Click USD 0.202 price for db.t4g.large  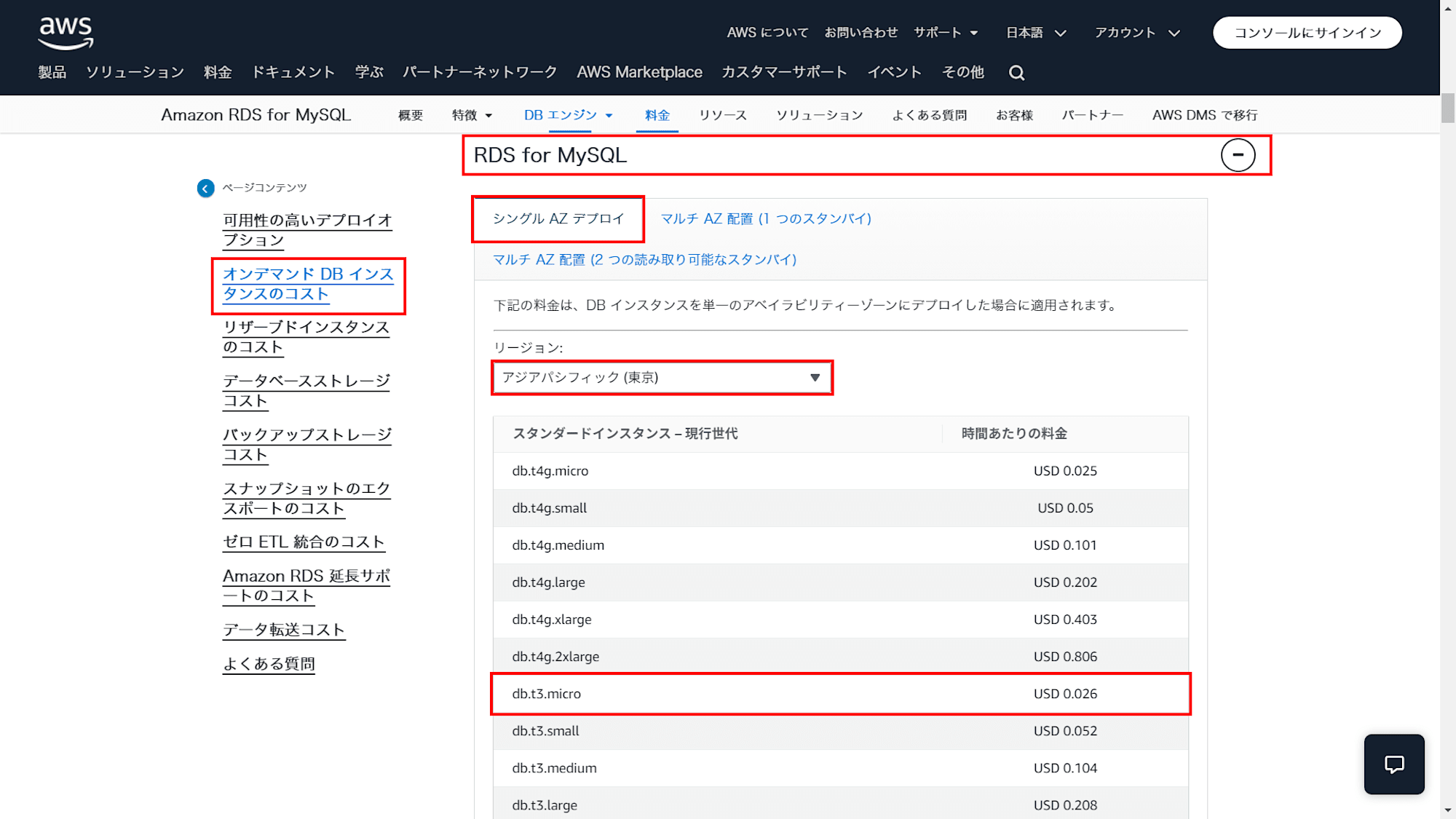1065,582
